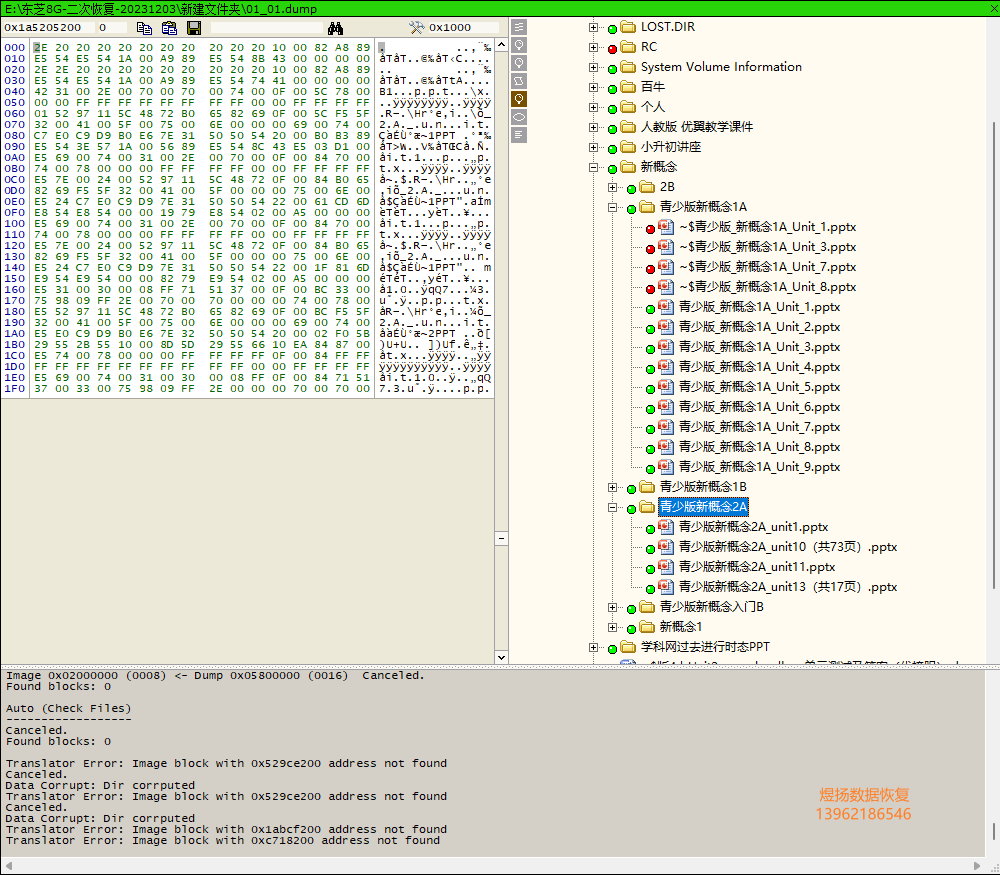Save dump using the floppy disk icon

[x=194, y=28]
